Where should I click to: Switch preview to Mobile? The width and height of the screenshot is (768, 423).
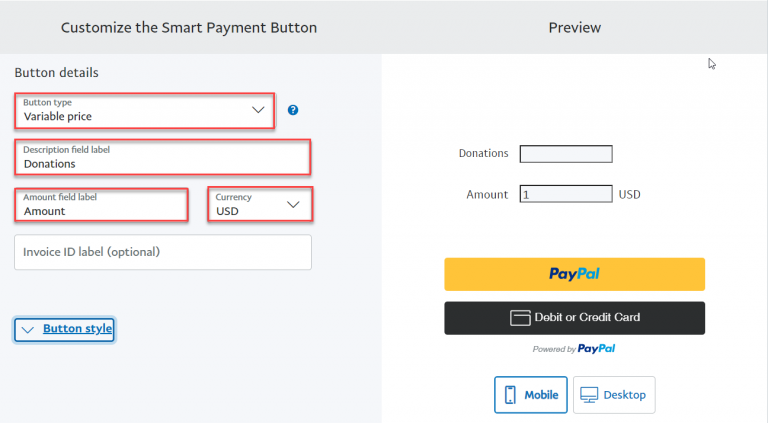click(530, 395)
